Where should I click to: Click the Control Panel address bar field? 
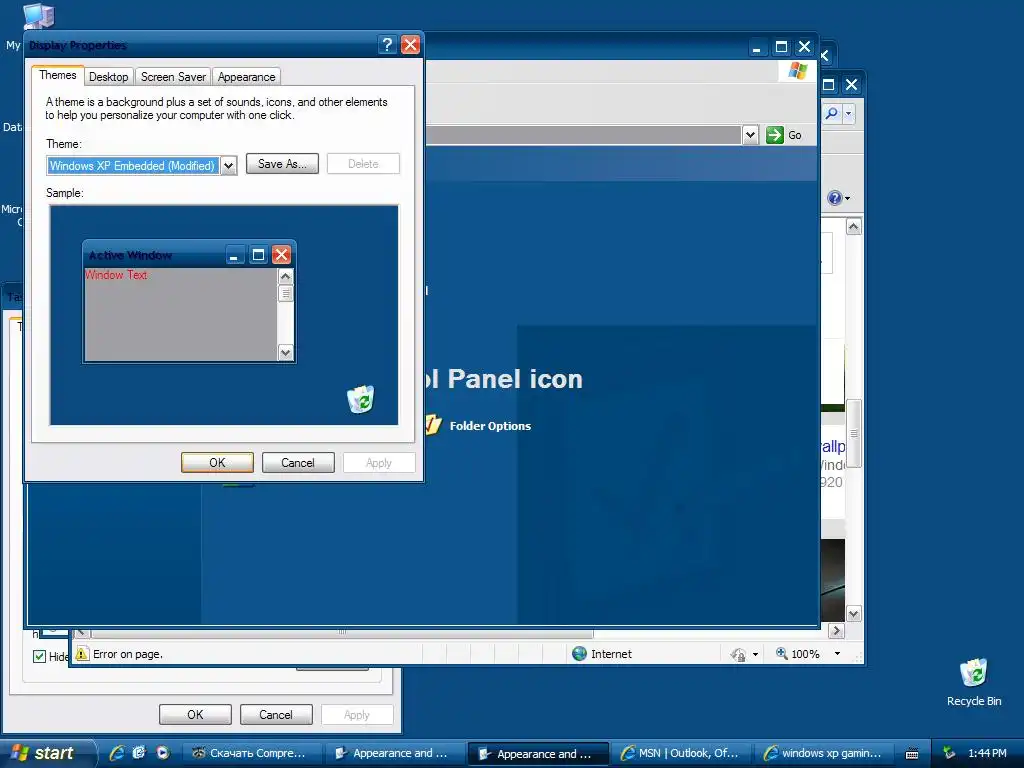pos(583,135)
